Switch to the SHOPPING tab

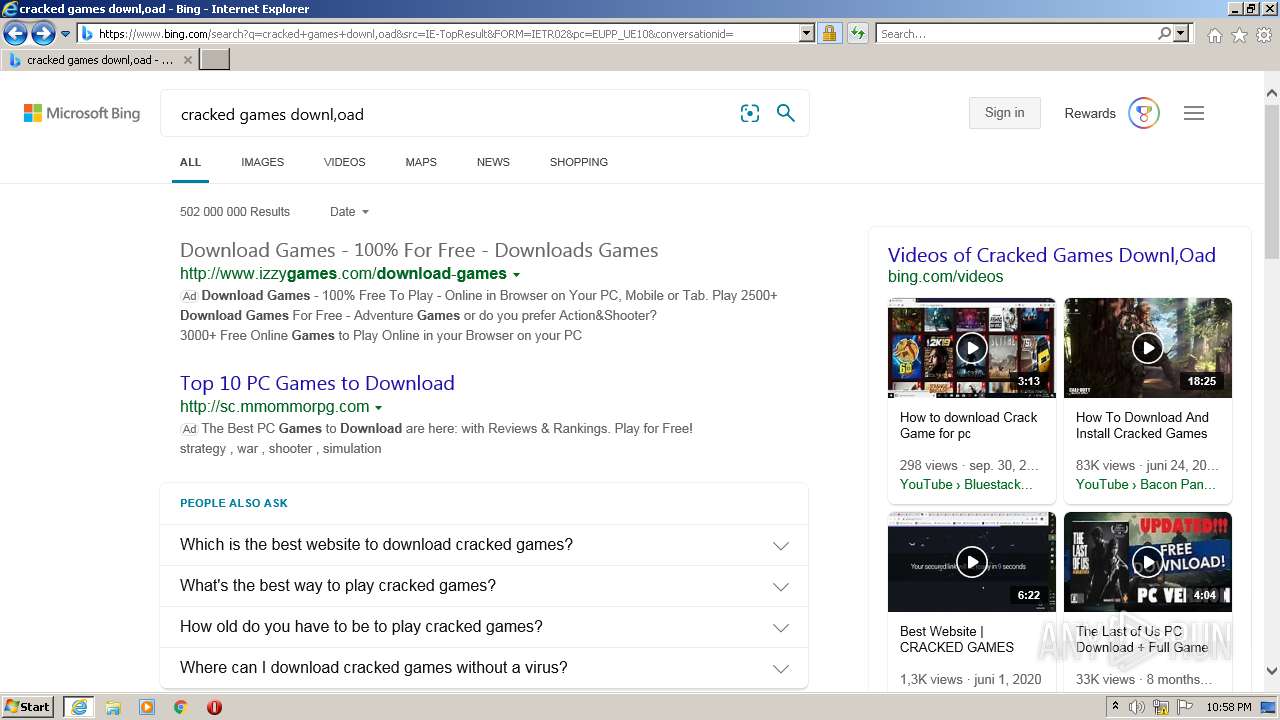click(578, 162)
